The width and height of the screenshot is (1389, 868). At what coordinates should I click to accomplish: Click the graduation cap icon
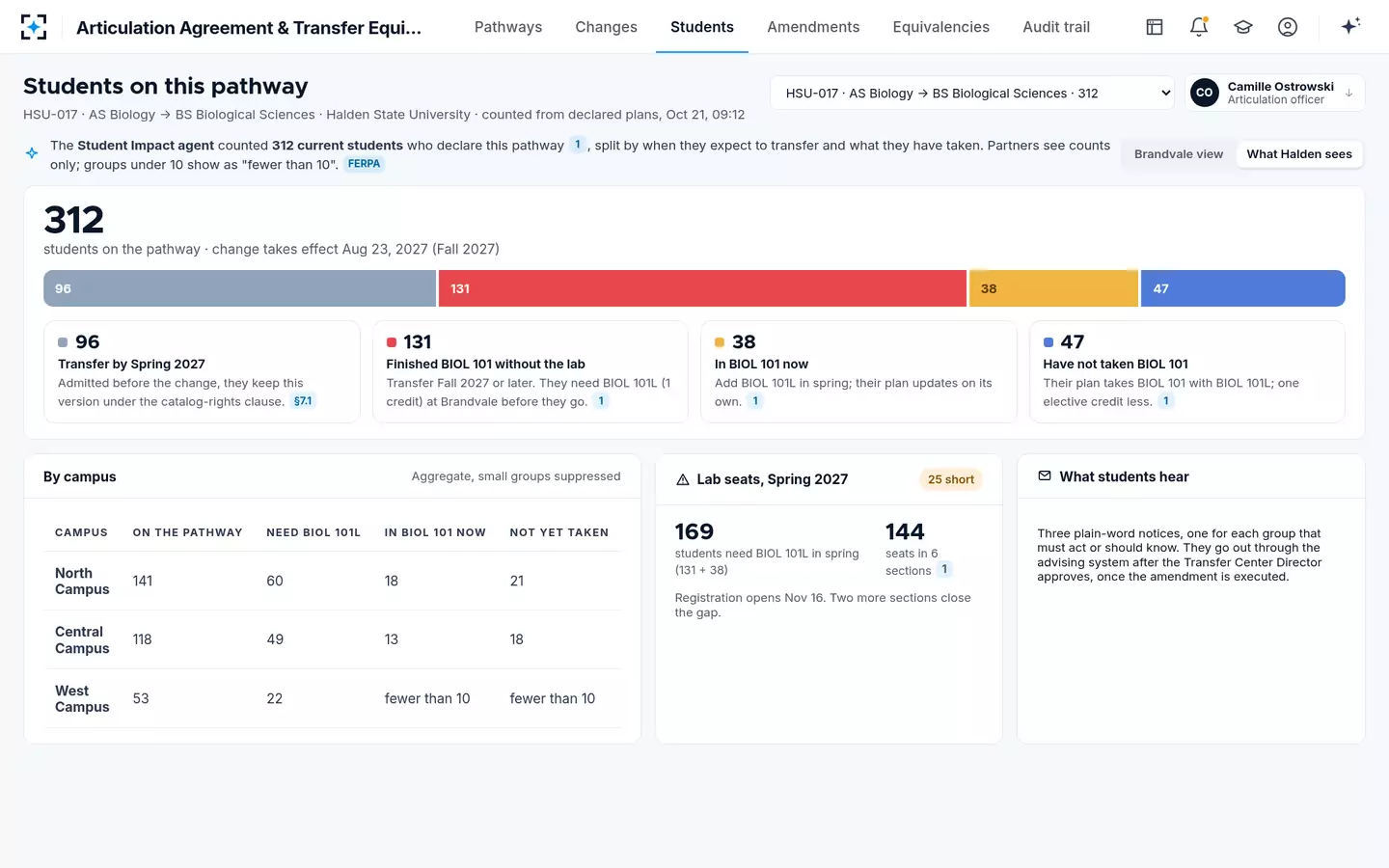(1243, 27)
